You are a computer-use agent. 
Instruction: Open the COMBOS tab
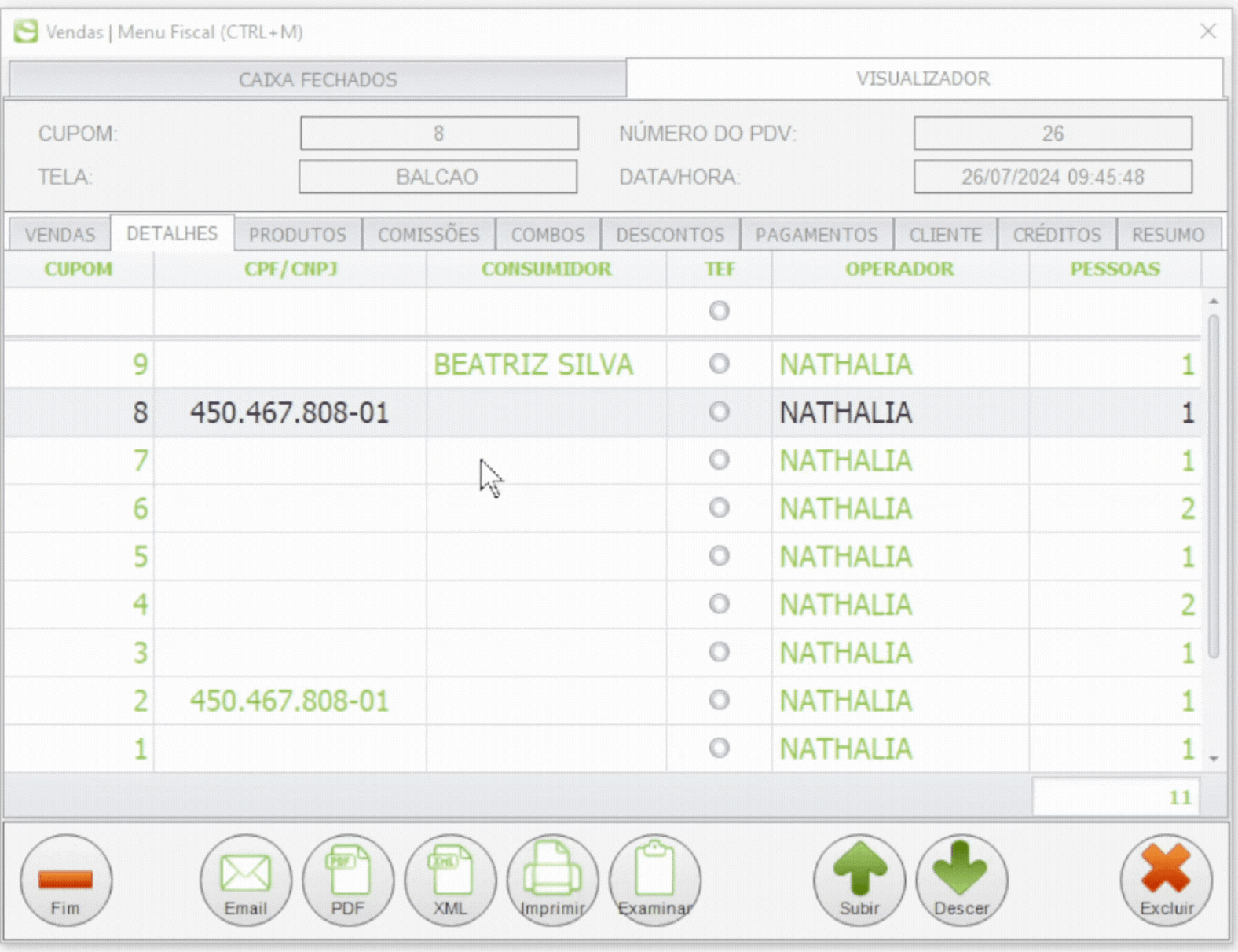tap(548, 235)
